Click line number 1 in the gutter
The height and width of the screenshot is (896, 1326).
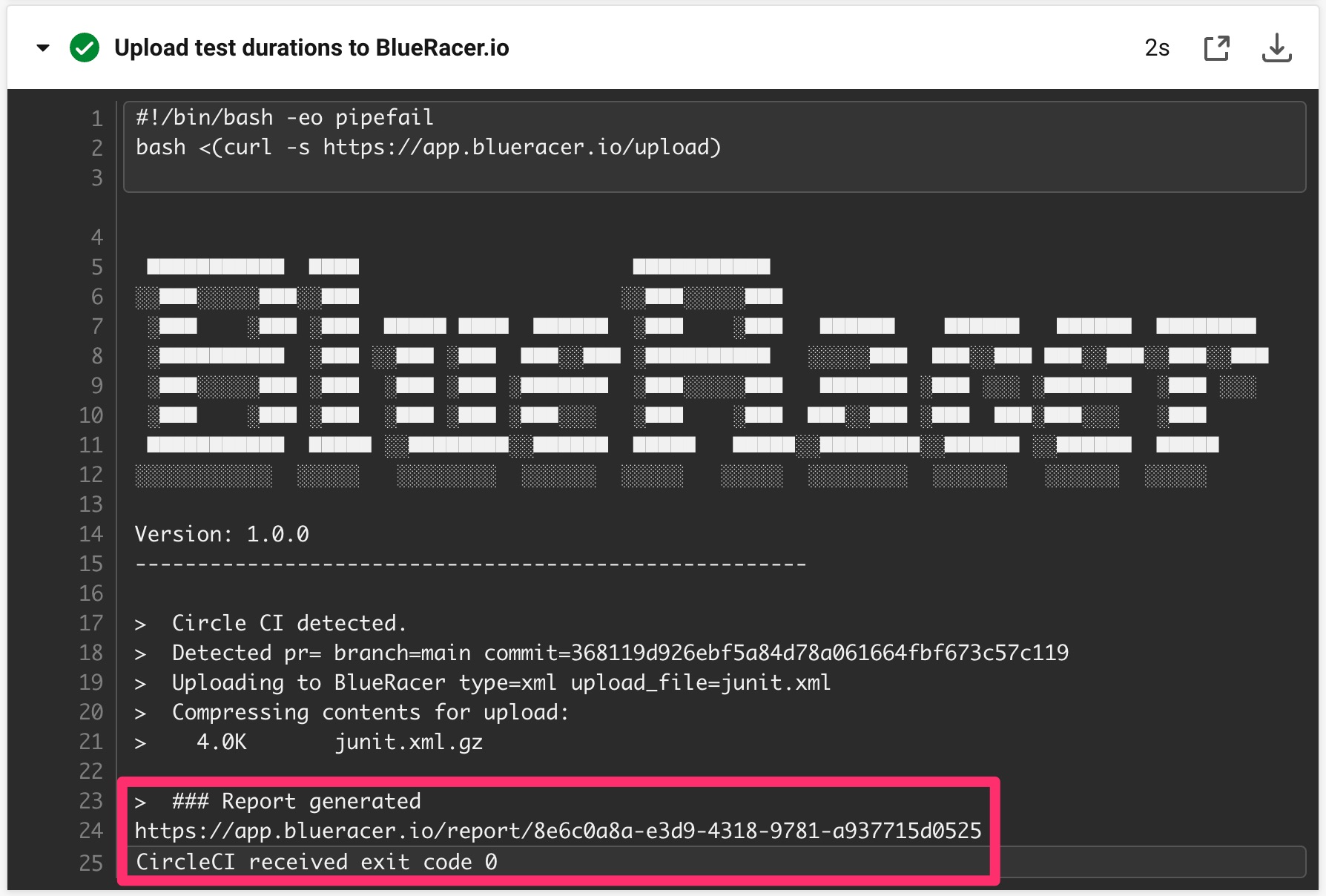click(x=96, y=116)
